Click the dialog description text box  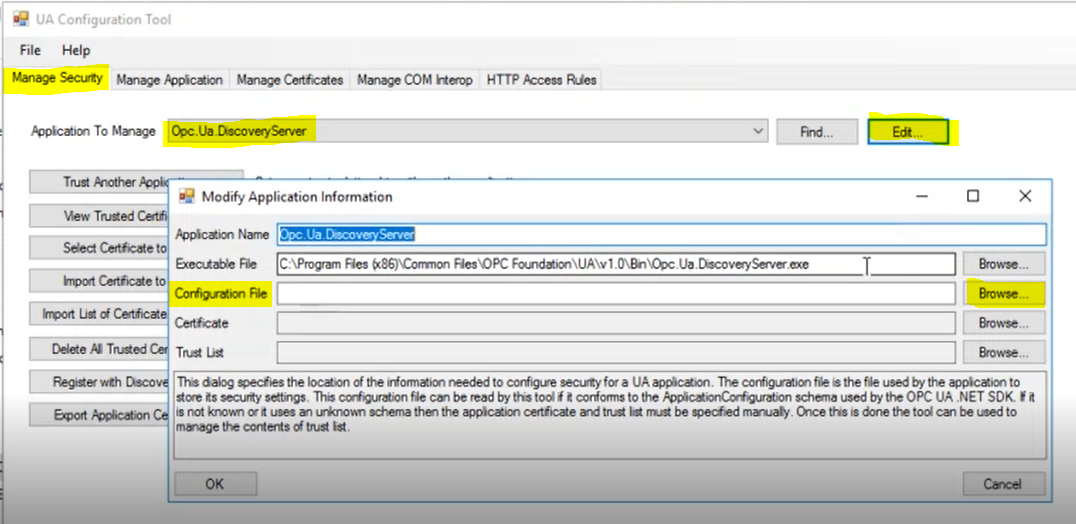610,414
